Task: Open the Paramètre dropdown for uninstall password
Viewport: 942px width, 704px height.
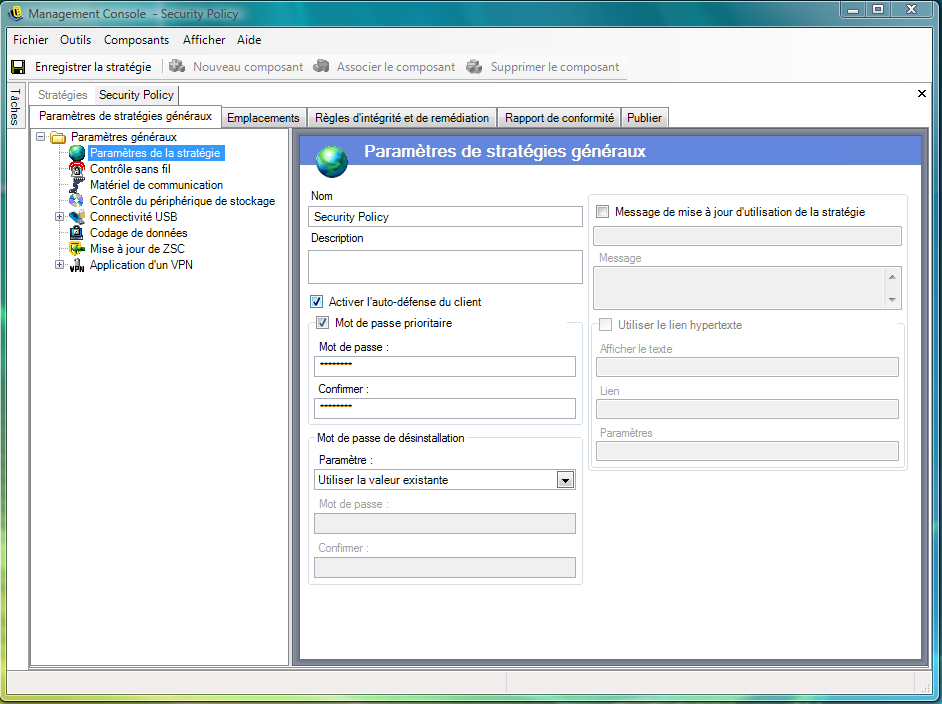Action: tap(565, 480)
